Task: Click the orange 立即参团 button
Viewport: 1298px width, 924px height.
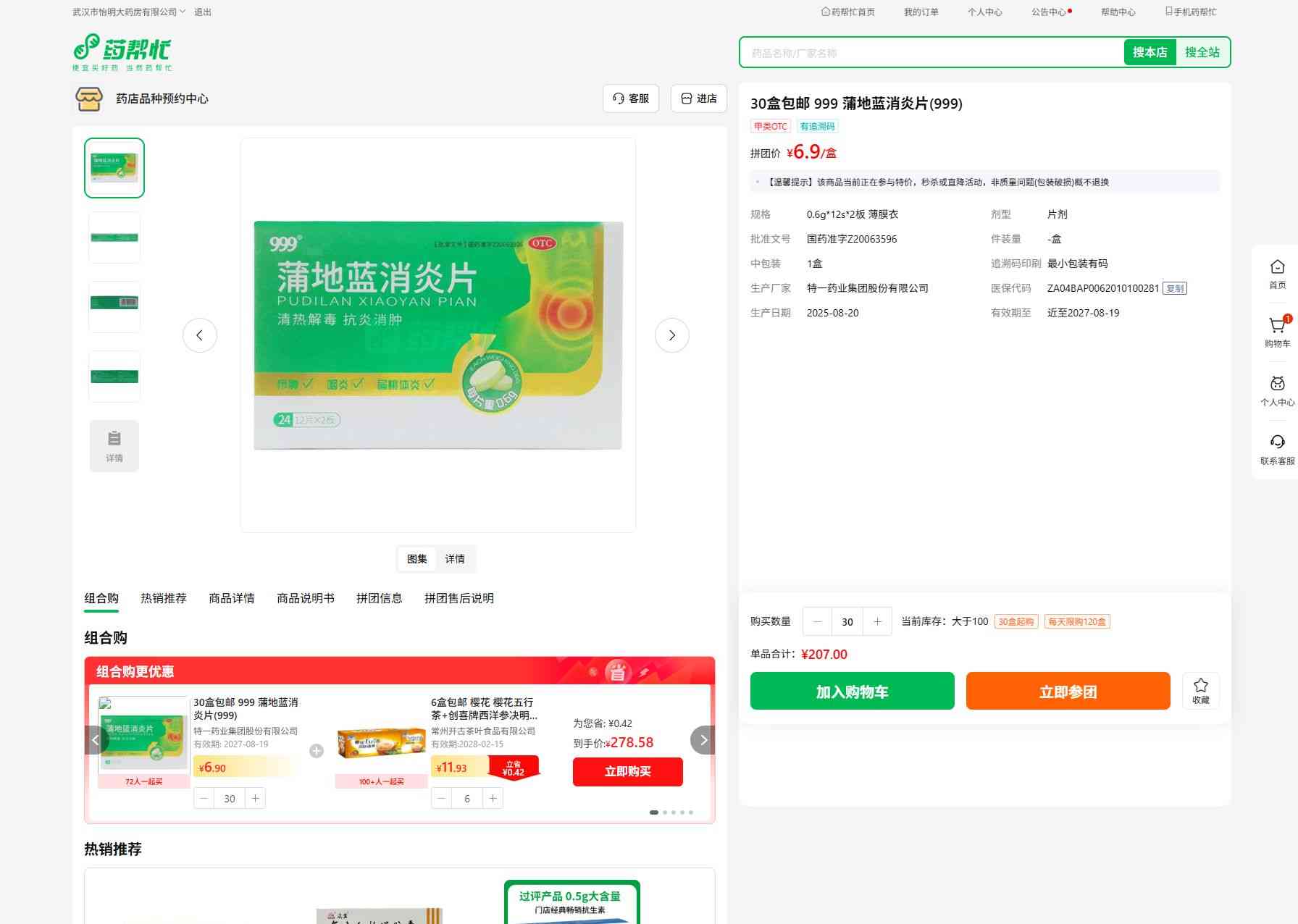Action: [1068, 691]
